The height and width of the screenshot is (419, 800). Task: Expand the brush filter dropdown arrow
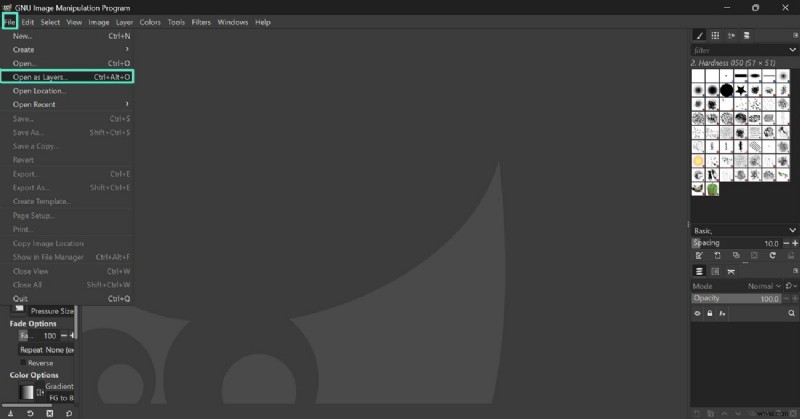(792, 50)
